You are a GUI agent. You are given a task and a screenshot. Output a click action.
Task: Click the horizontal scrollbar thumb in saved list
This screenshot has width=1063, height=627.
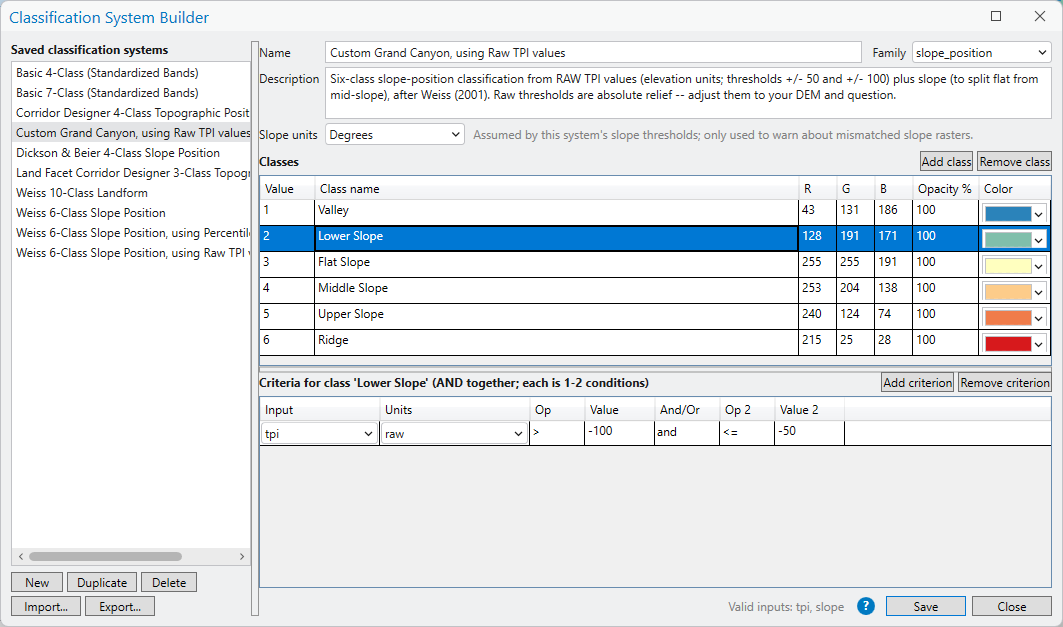pos(105,557)
